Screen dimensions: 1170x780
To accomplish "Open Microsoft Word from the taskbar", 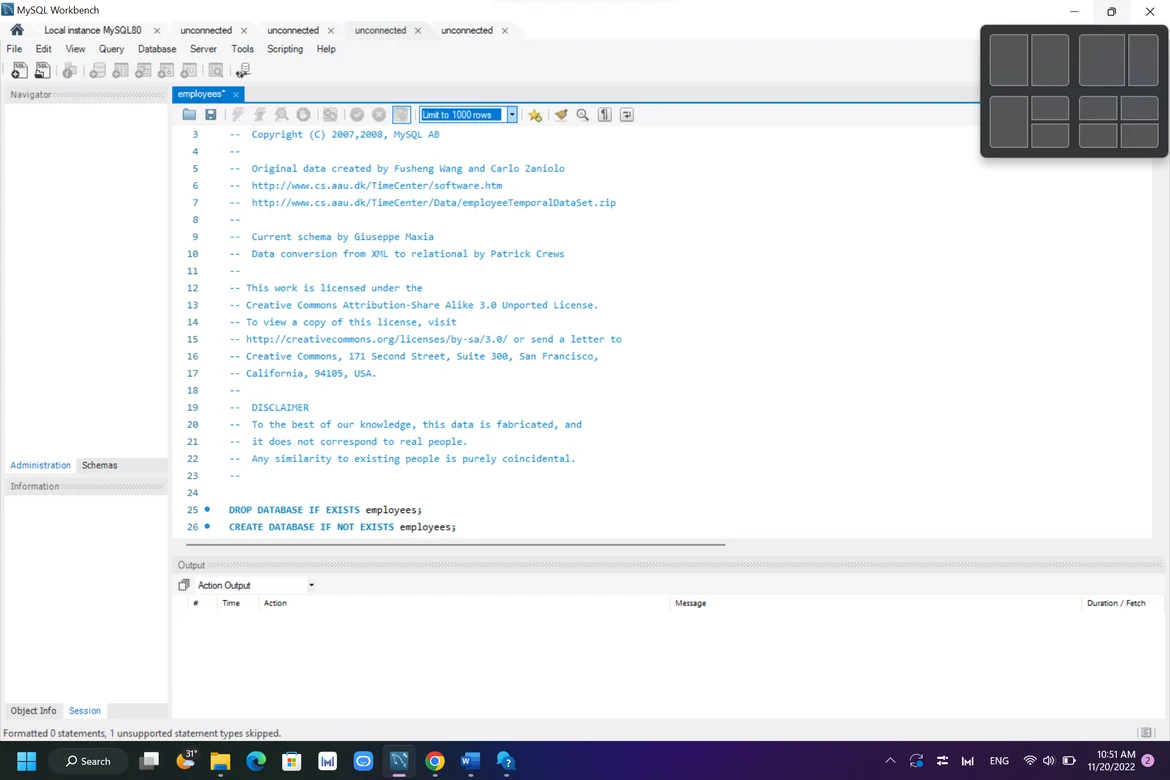I will point(470,761).
